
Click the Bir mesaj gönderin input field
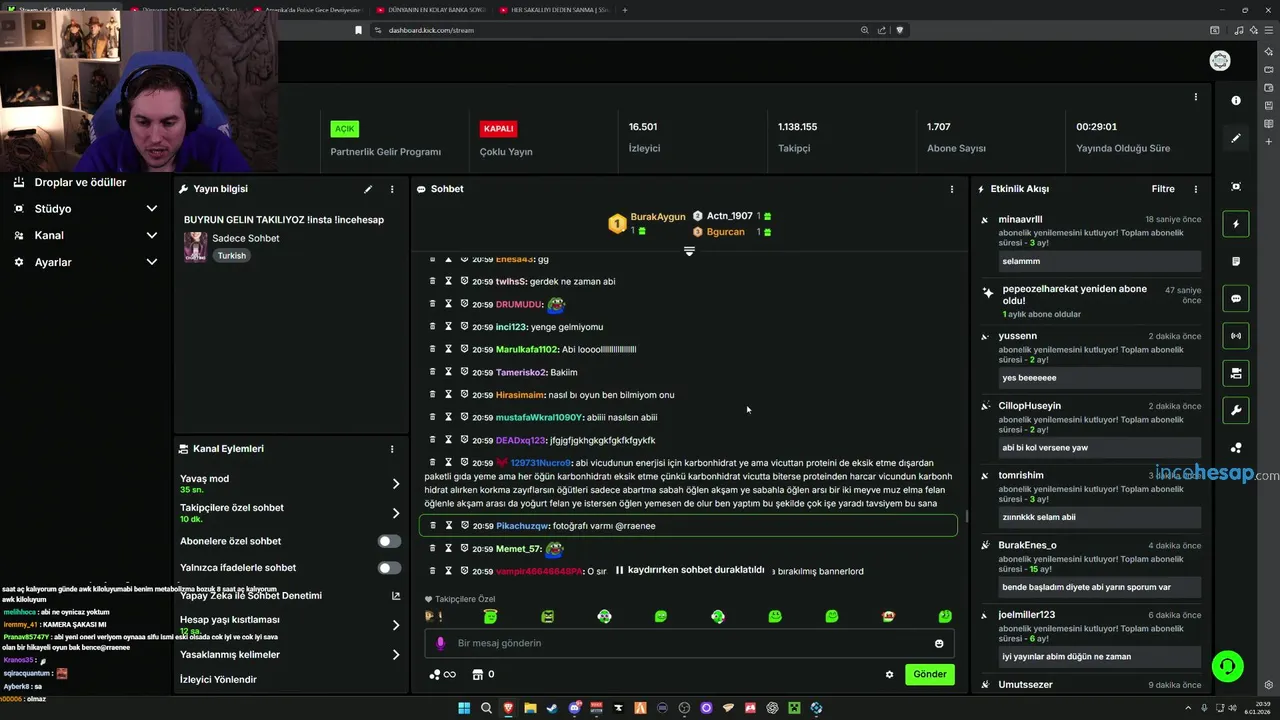(x=689, y=643)
